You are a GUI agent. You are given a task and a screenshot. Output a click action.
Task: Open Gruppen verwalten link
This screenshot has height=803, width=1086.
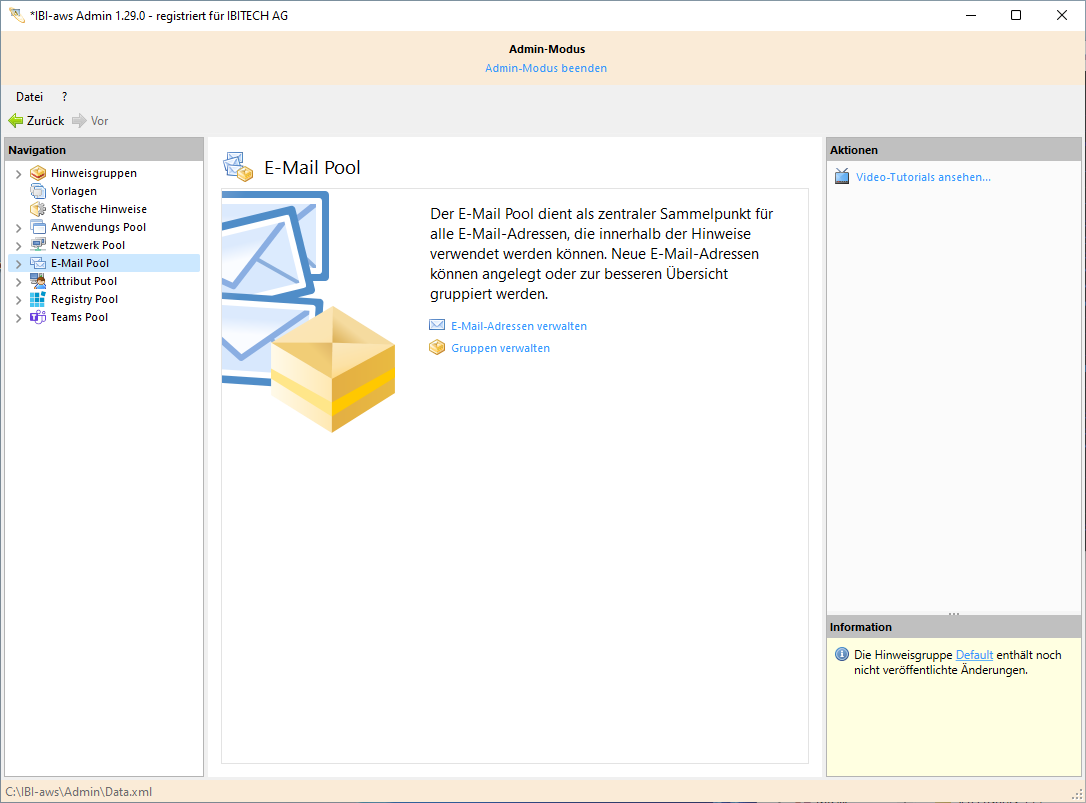tap(500, 348)
